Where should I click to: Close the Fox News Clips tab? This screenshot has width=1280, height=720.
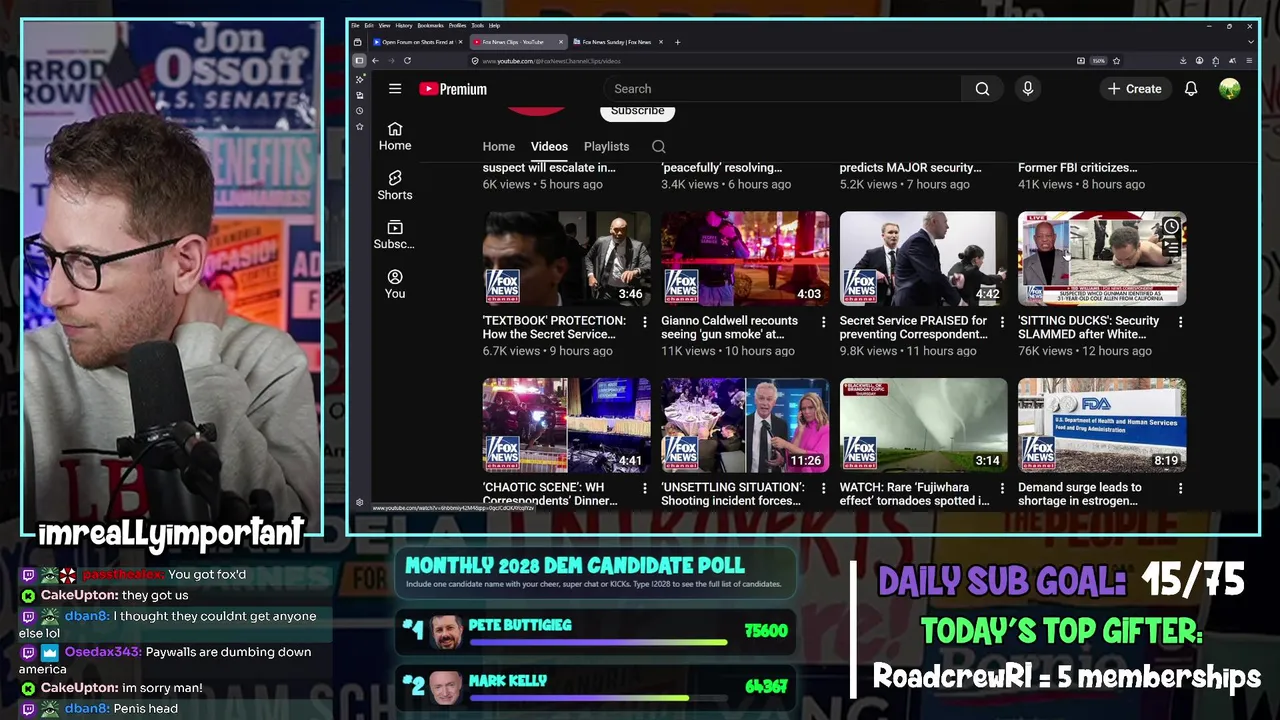(x=561, y=42)
